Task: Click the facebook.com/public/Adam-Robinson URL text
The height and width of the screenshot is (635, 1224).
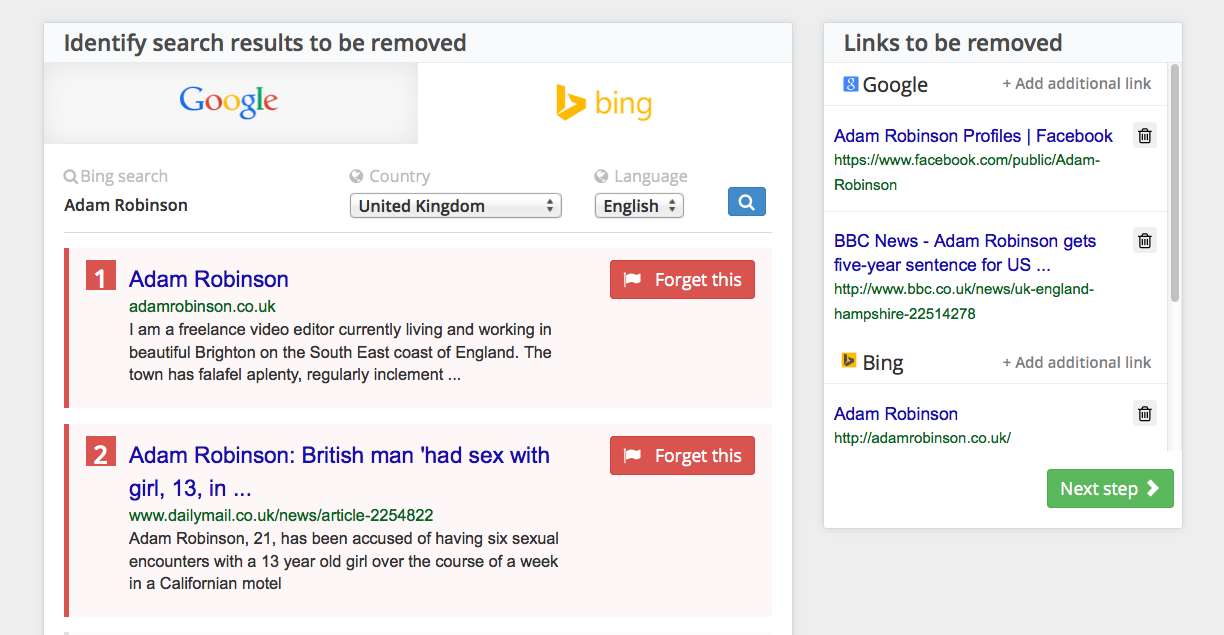Action: [x=967, y=172]
